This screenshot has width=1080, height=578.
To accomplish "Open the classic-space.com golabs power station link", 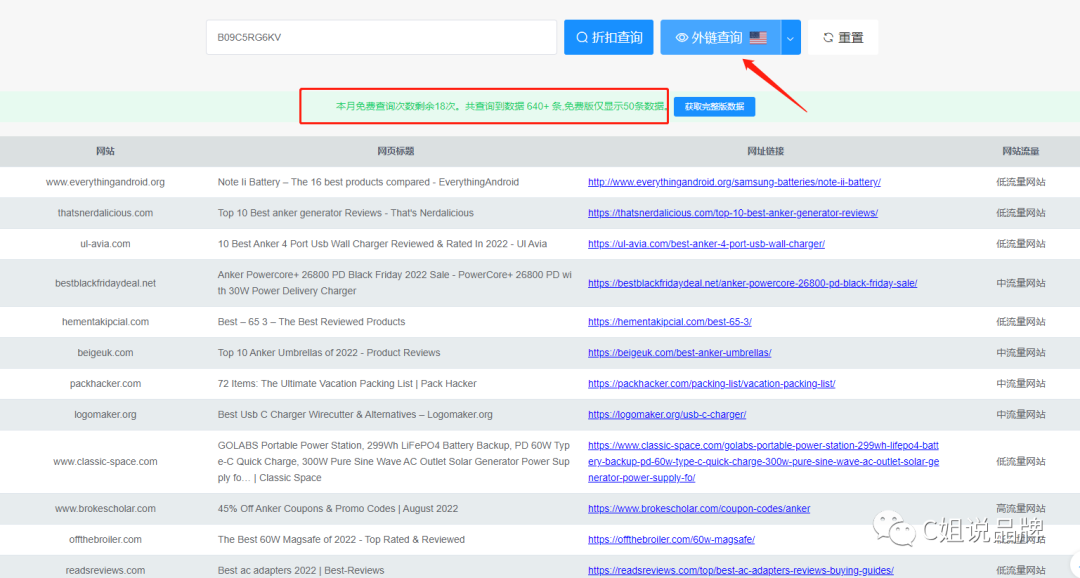I will point(763,462).
